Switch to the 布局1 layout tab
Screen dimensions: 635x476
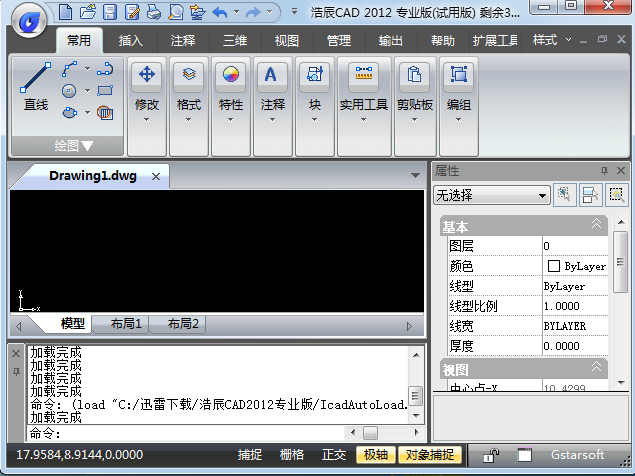pyautogui.click(x=126, y=324)
